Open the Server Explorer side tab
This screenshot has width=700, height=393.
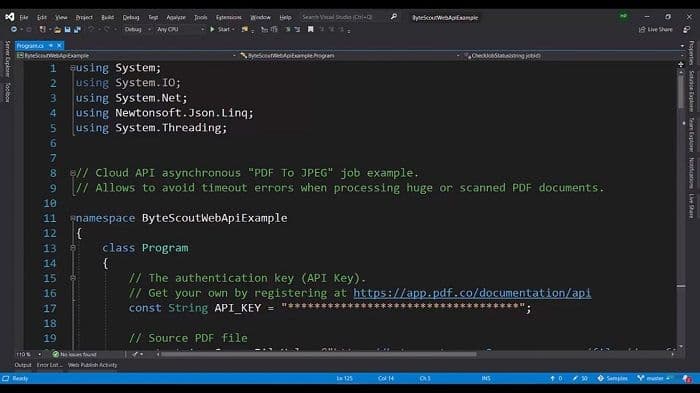click(7, 59)
